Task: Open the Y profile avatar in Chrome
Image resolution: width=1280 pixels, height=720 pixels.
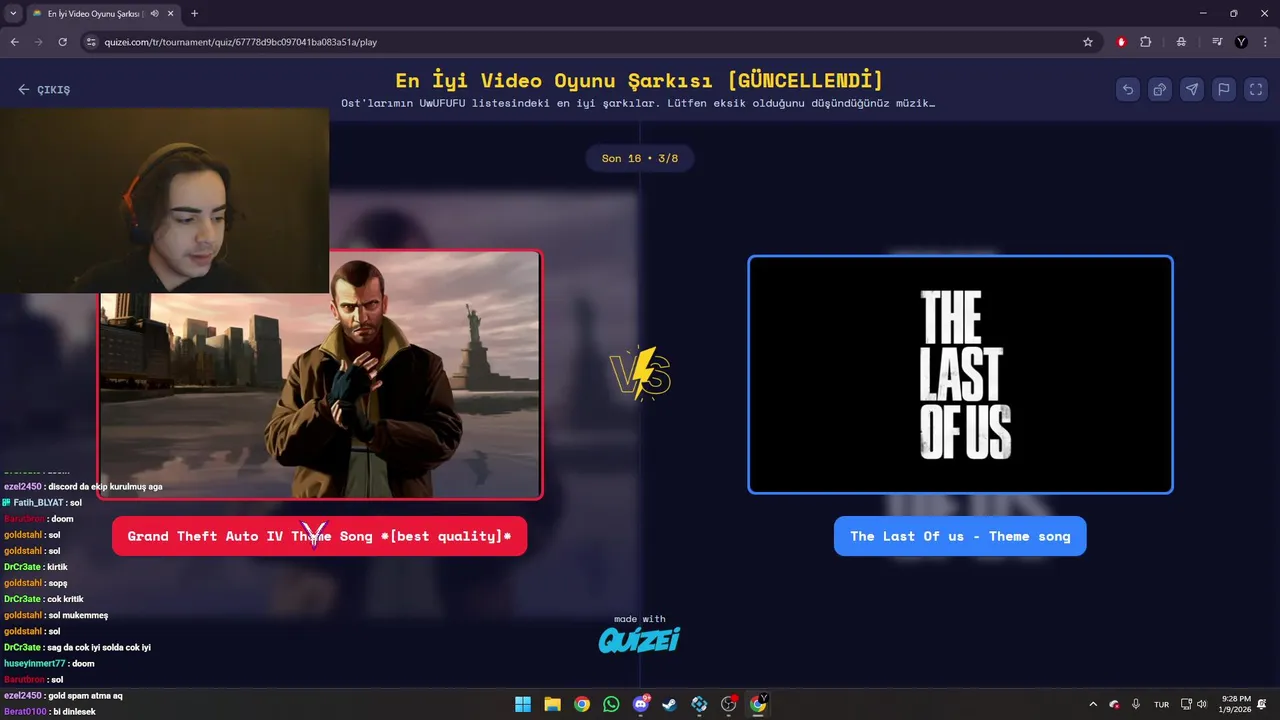Action: point(1242,42)
